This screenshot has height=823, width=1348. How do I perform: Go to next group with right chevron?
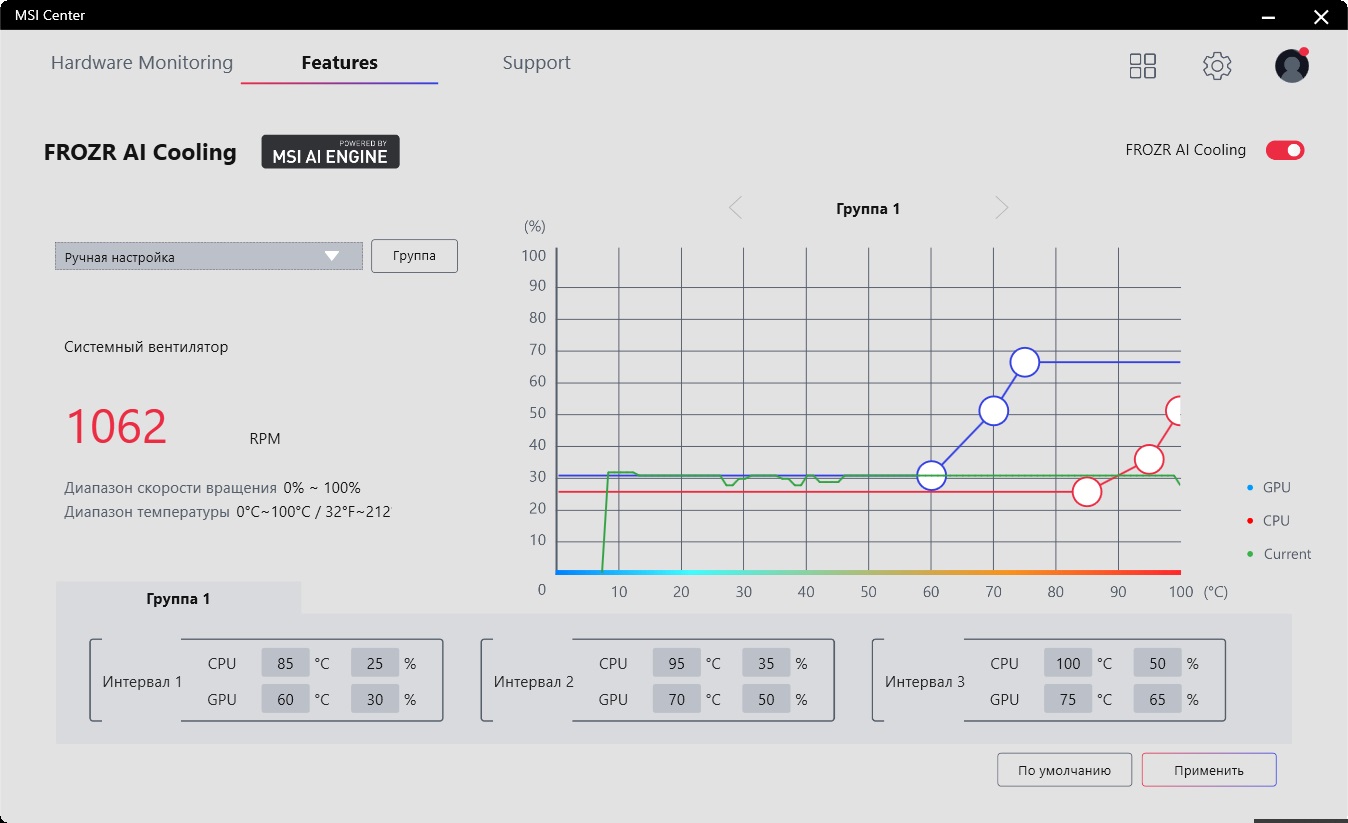(x=1002, y=208)
